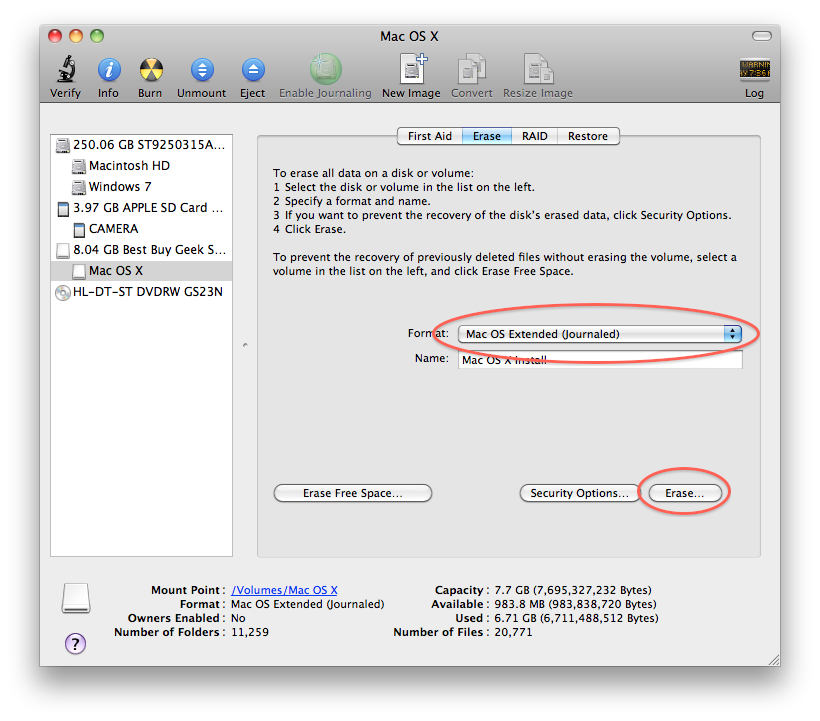820x721 pixels.
Task: Select the Macintosh HD volume
Action: point(141,166)
